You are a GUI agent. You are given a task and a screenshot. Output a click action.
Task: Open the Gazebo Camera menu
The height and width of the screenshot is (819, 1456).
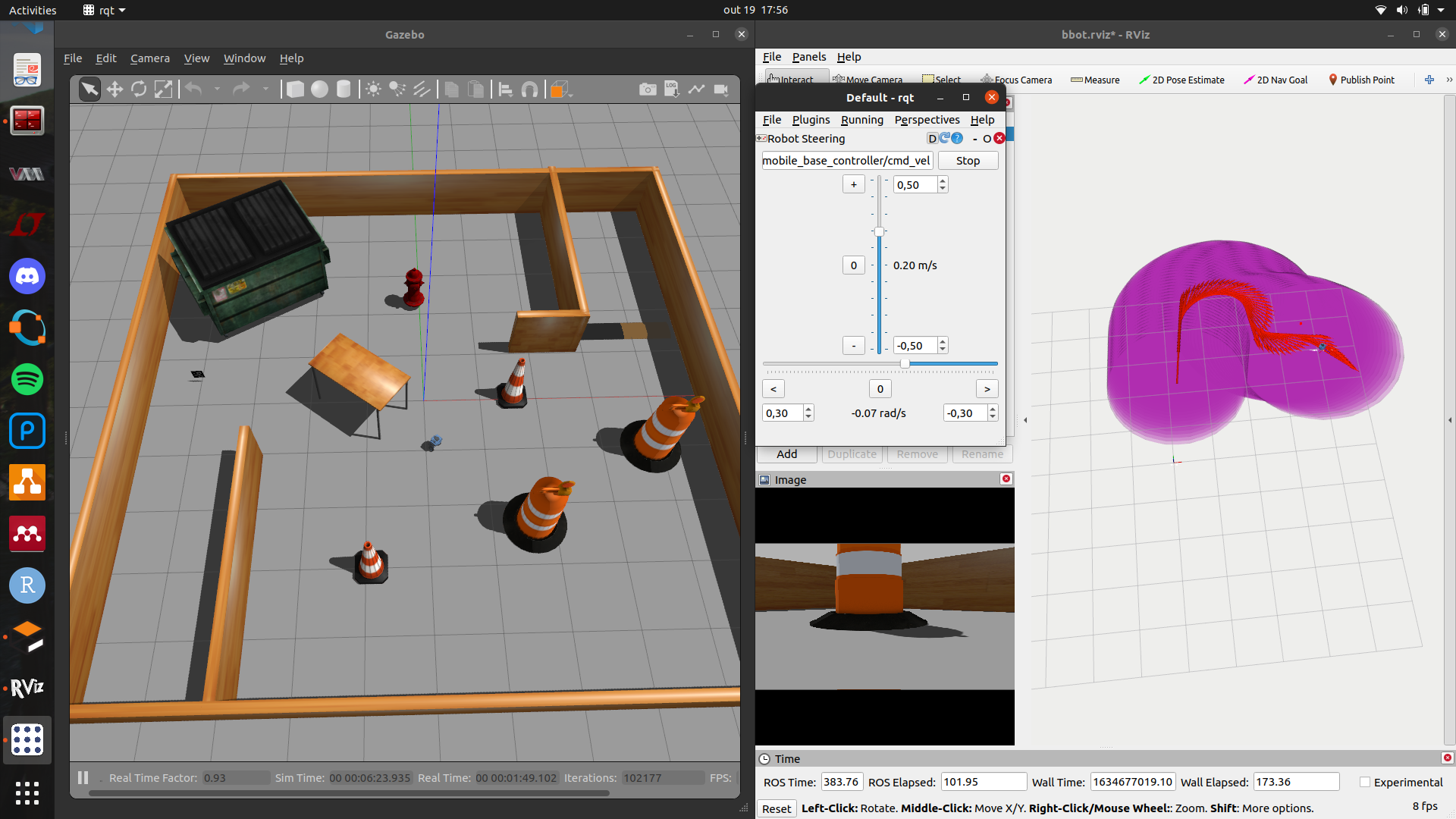point(149,58)
